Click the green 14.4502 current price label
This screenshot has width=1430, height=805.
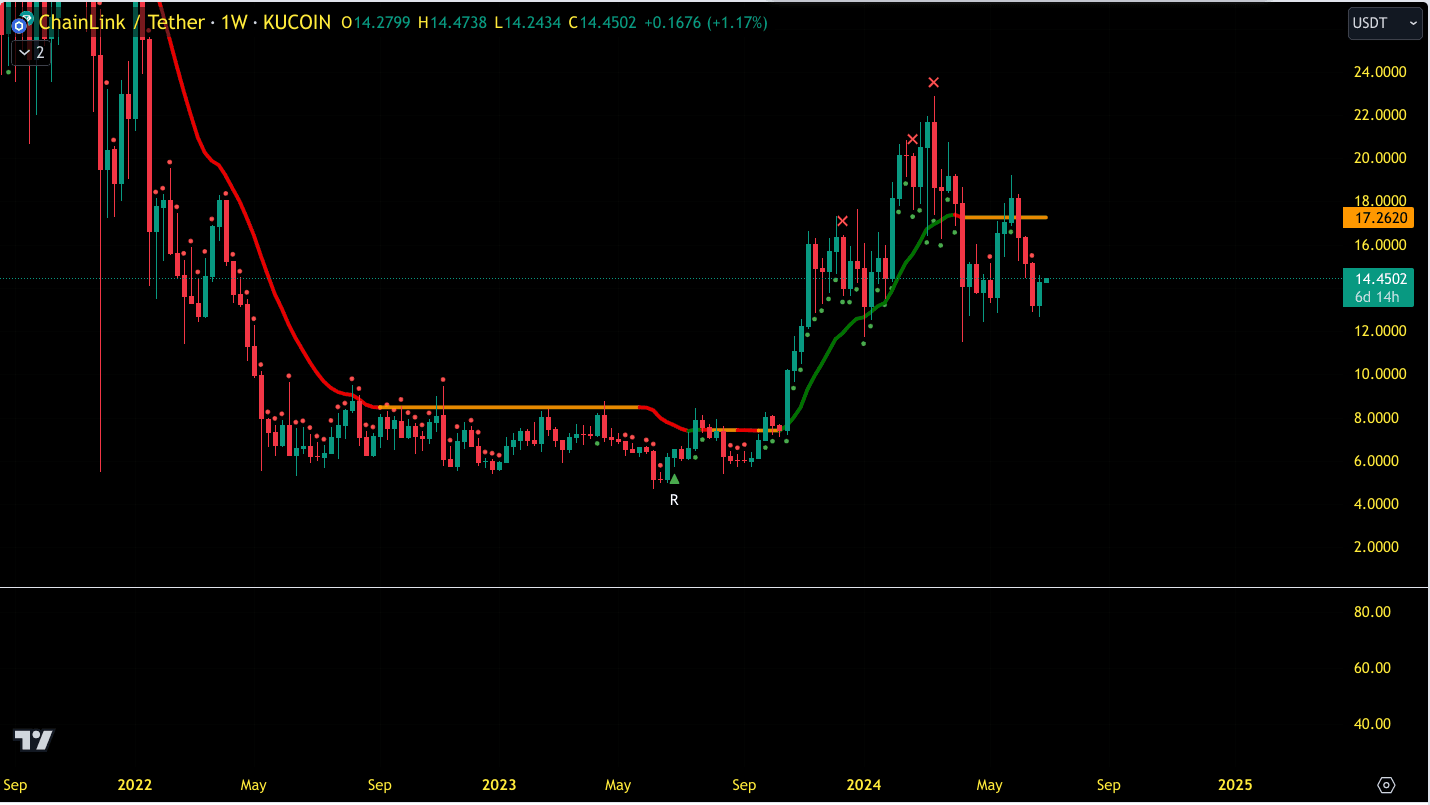coord(1379,279)
